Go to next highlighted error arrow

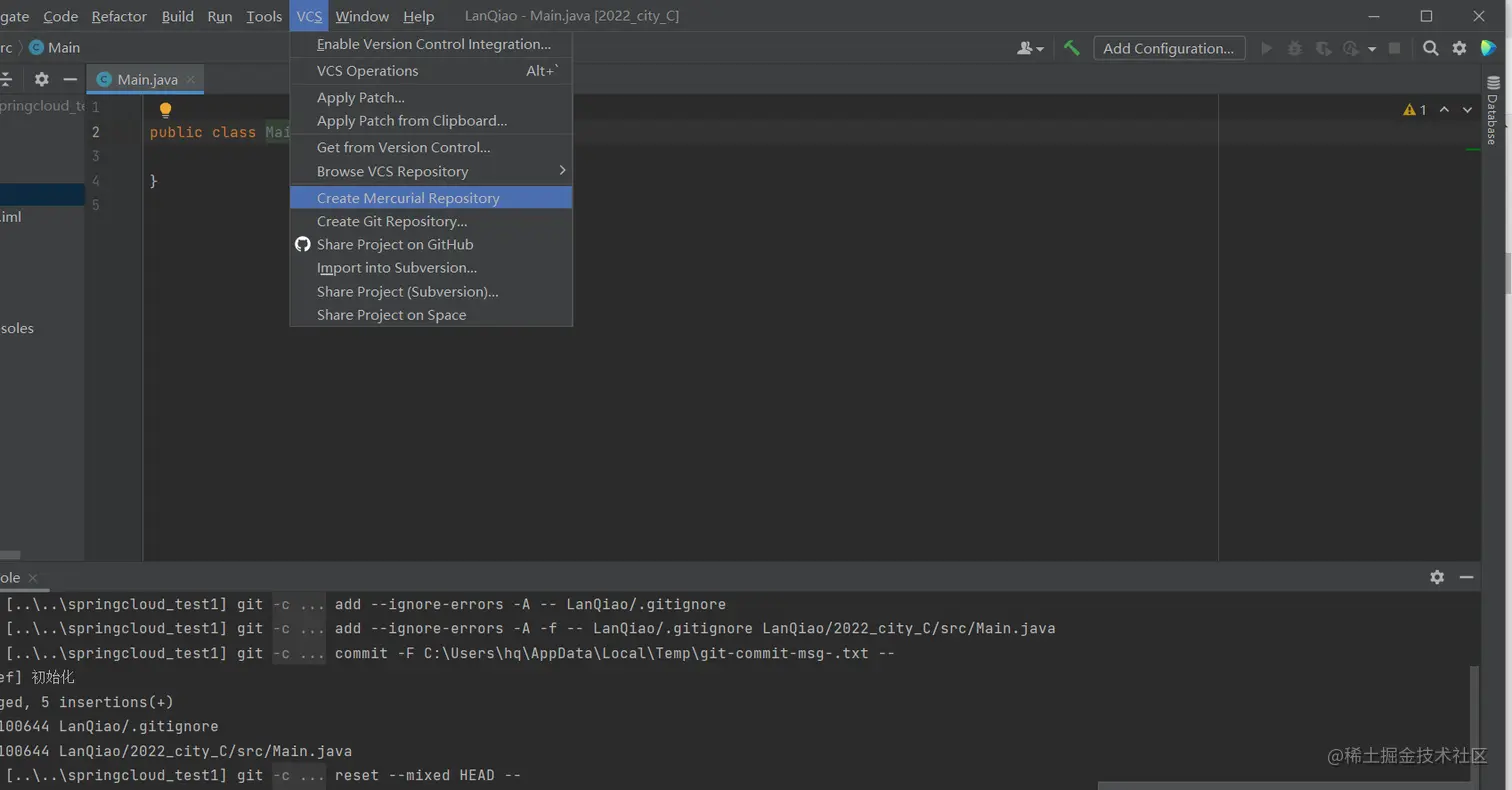tap(1467, 110)
